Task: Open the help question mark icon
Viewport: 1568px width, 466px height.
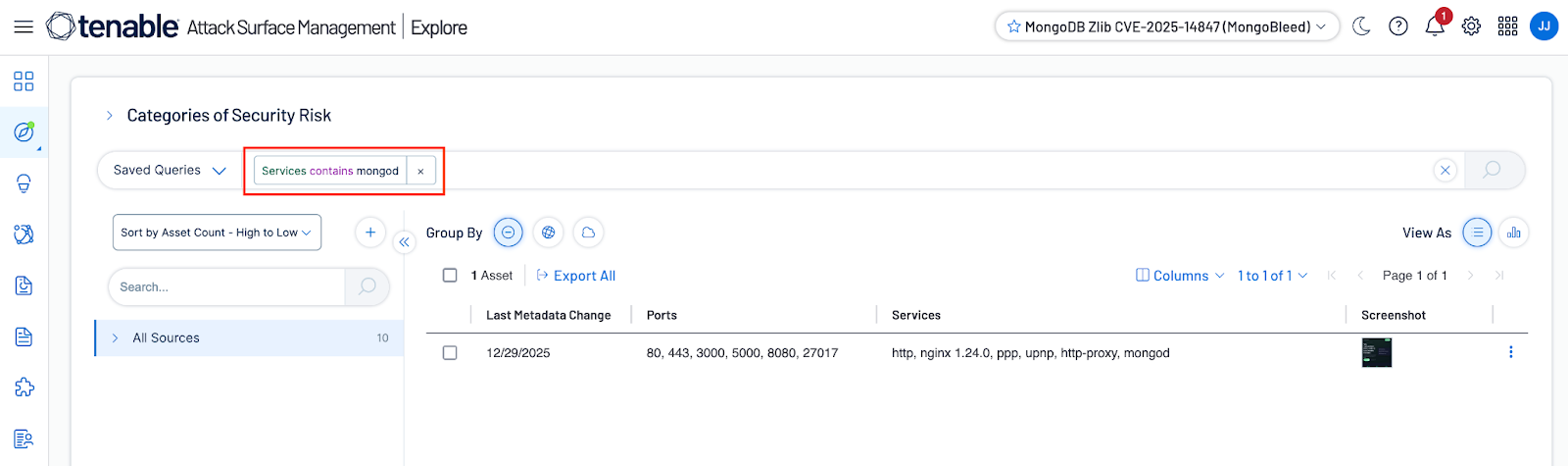Action: pyautogui.click(x=1398, y=26)
